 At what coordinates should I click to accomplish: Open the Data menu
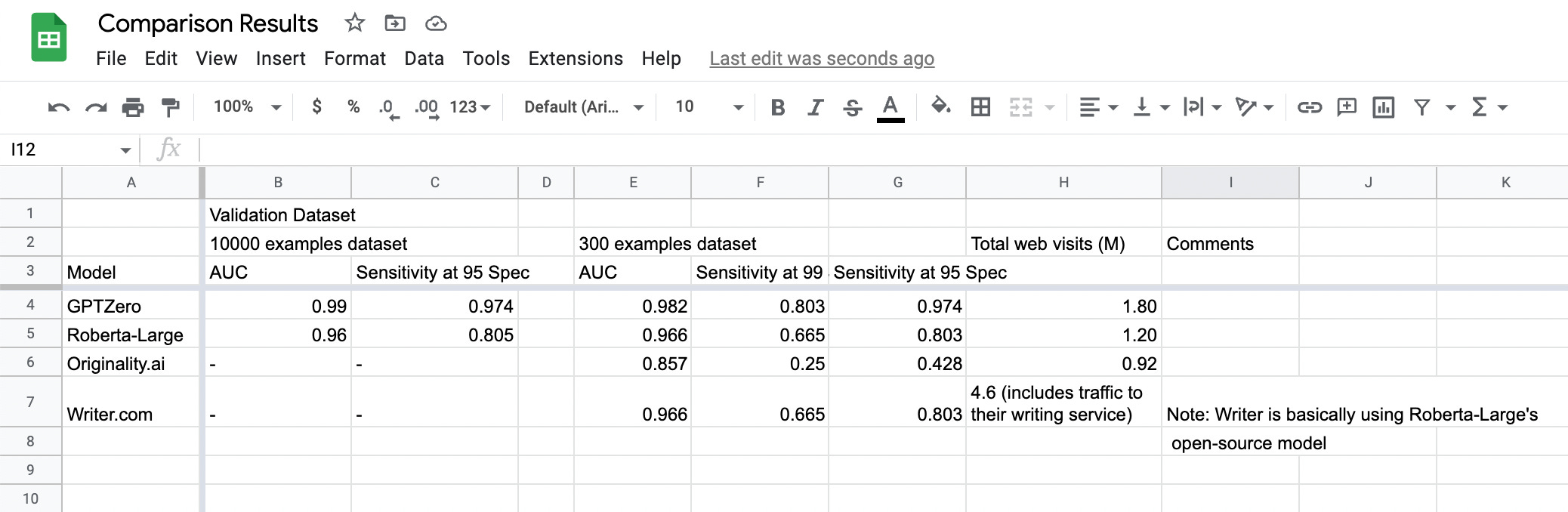point(424,58)
